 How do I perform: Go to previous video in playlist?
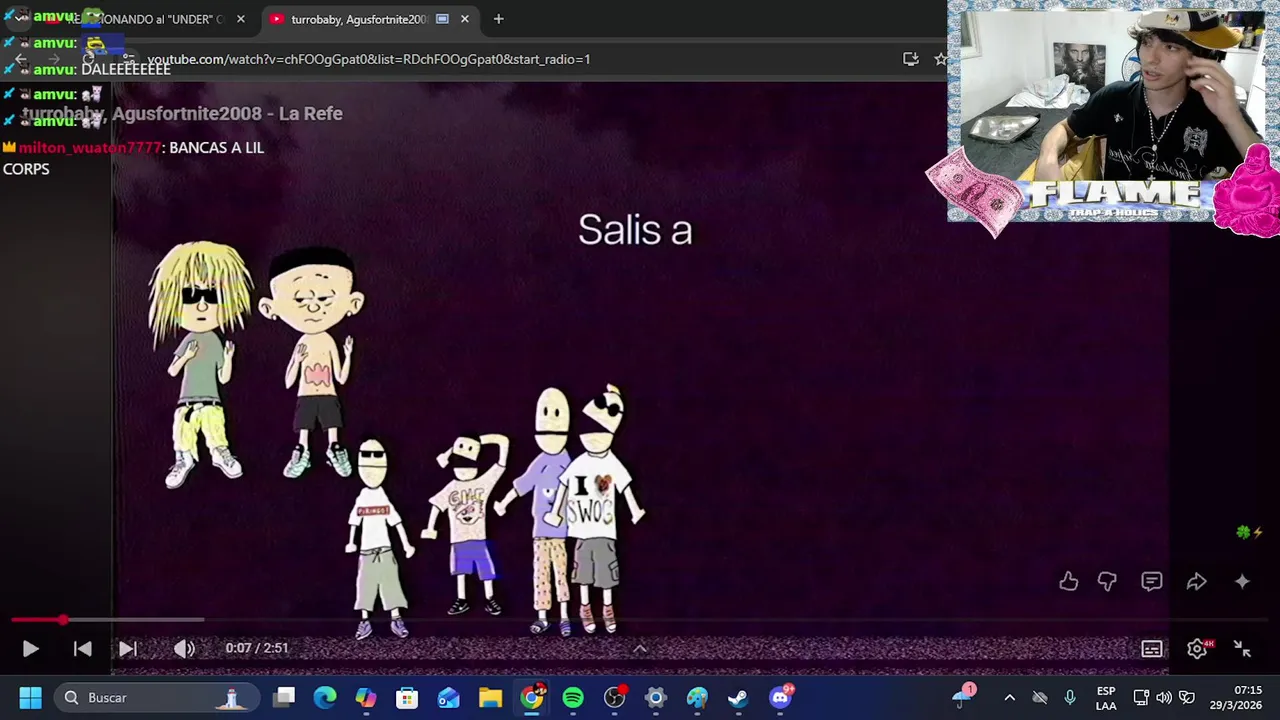click(83, 649)
